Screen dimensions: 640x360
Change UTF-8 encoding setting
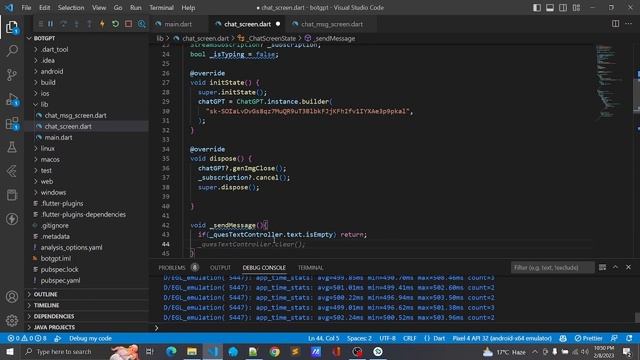pyautogui.click(x=387, y=338)
